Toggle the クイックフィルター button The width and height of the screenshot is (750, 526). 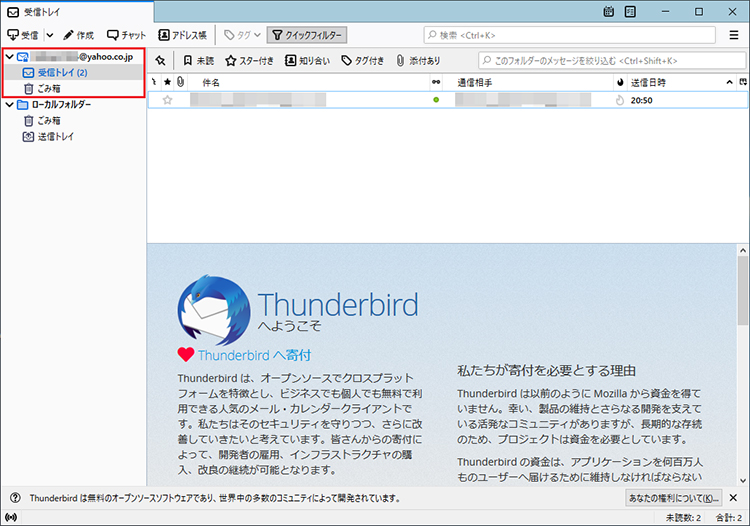307,35
